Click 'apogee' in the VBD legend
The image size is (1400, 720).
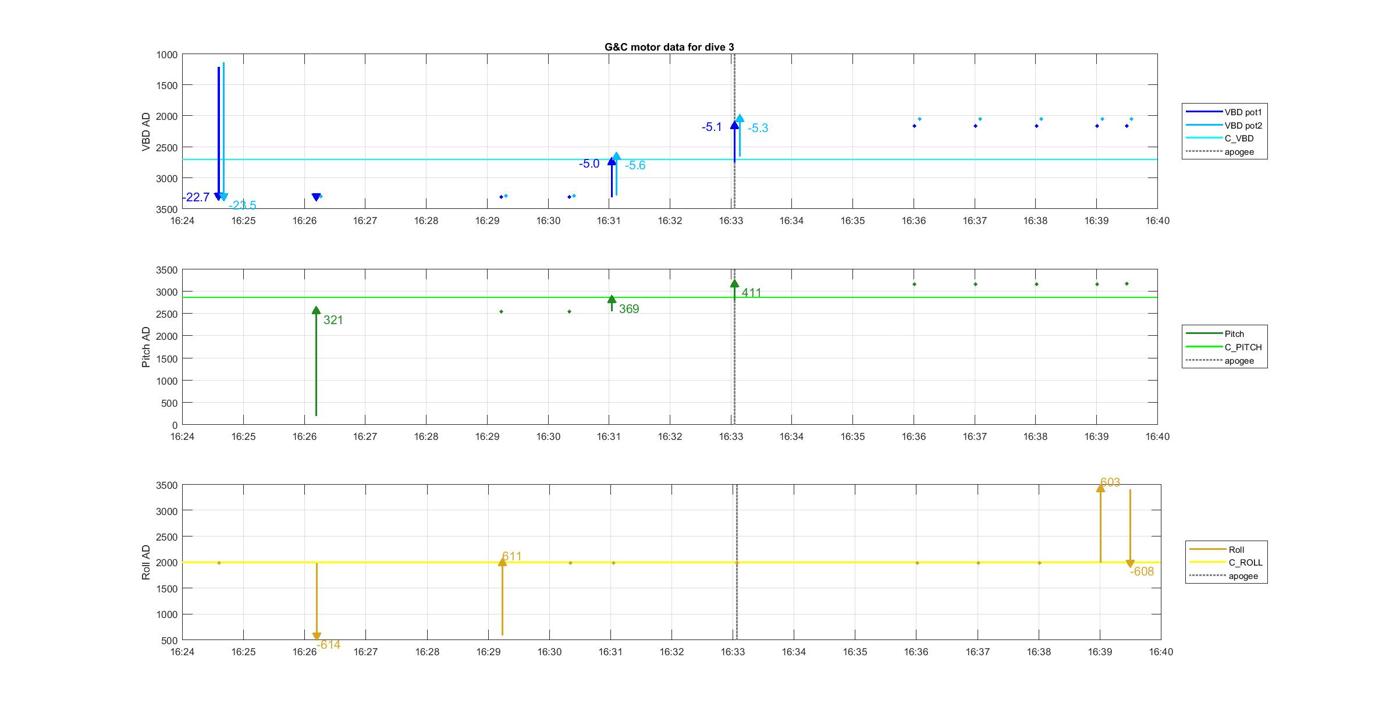(x=1239, y=152)
